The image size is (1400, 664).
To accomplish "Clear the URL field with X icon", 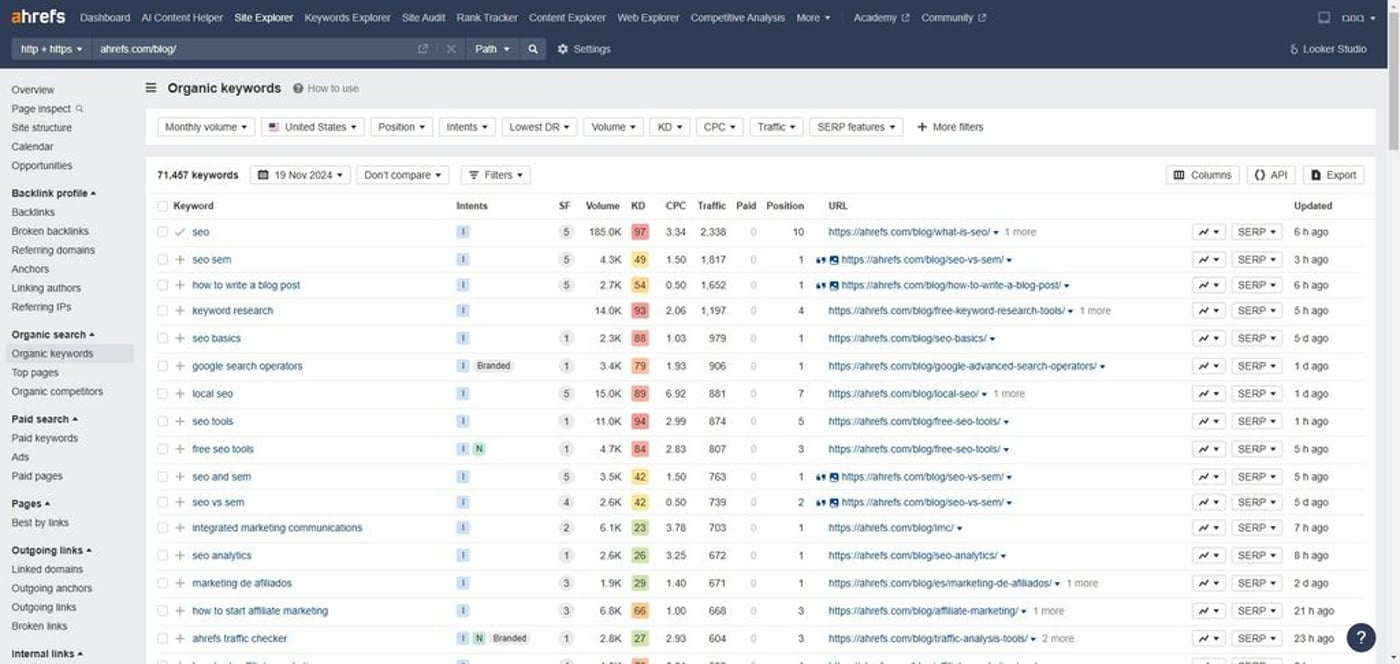I will pyautogui.click(x=451, y=49).
